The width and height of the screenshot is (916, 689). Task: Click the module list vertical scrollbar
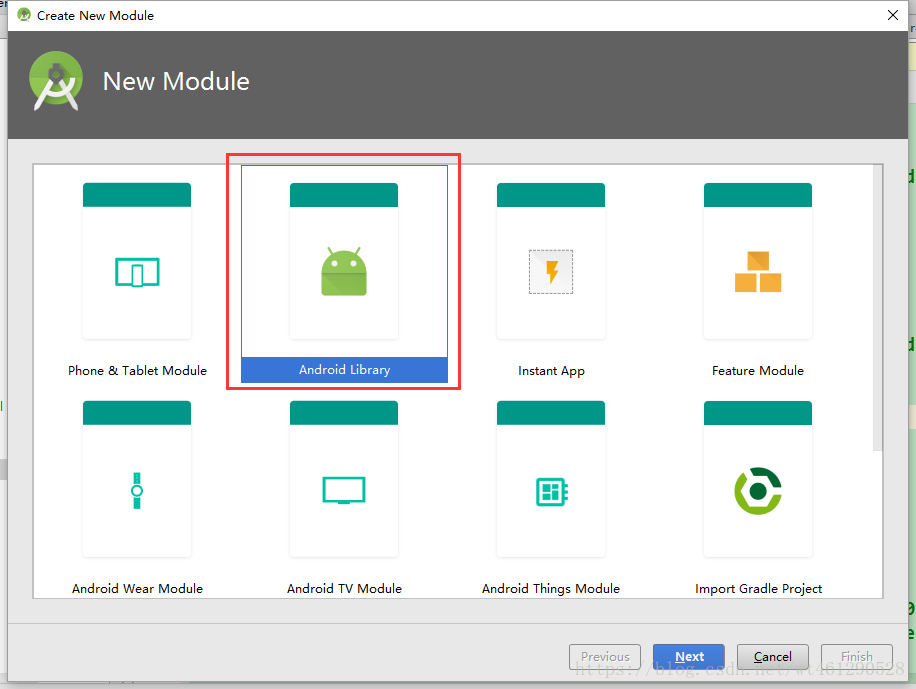coord(877,308)
